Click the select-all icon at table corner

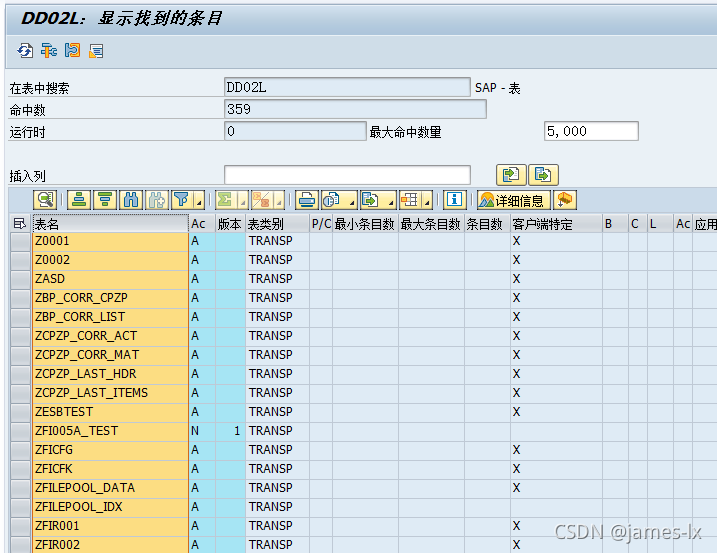(20, 224)
